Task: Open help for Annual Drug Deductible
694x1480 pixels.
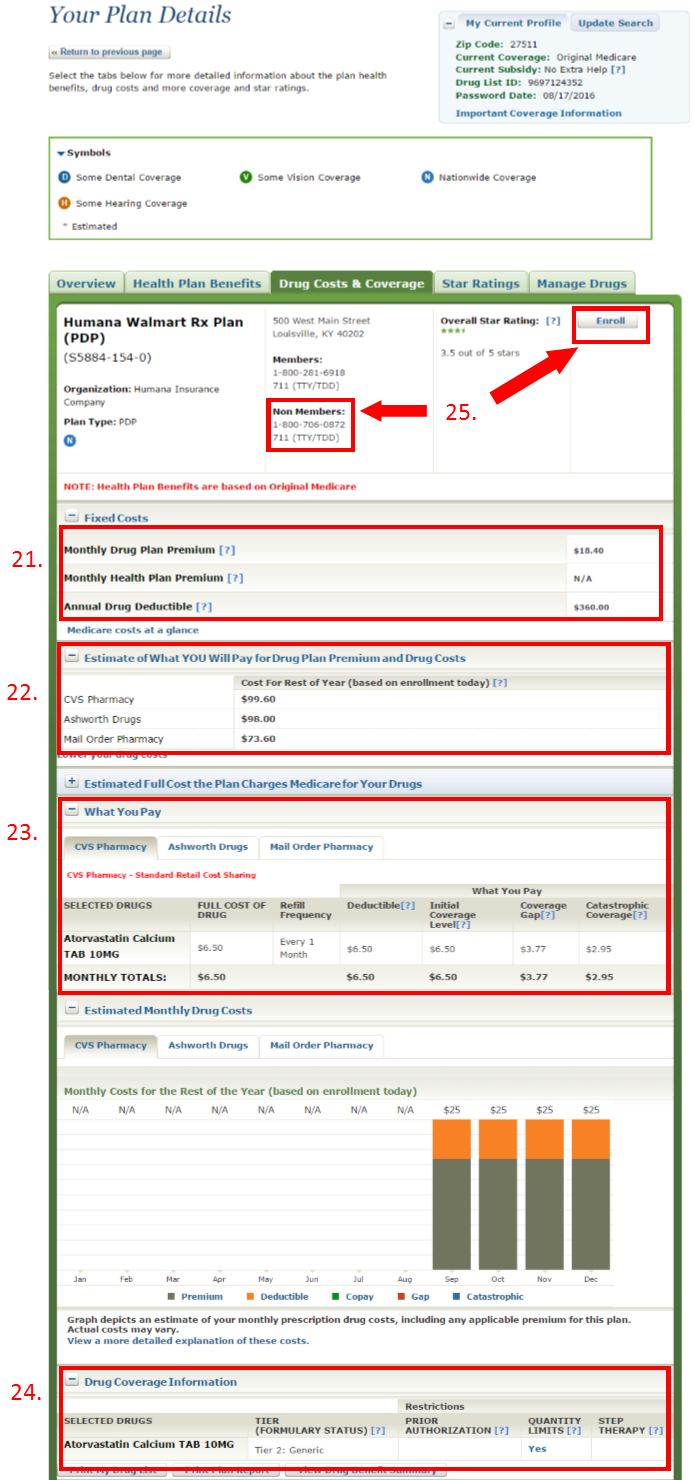Action: click(x=204, y=606)
